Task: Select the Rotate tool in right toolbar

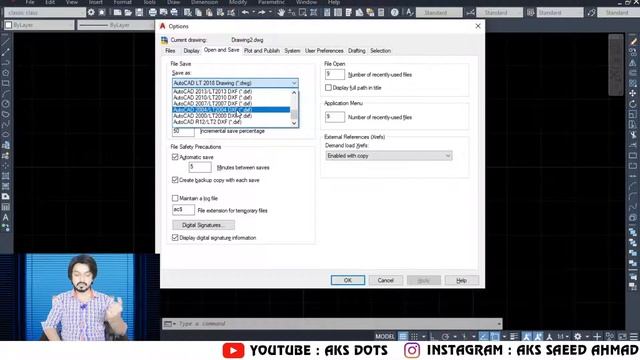Action: [633, 104]
